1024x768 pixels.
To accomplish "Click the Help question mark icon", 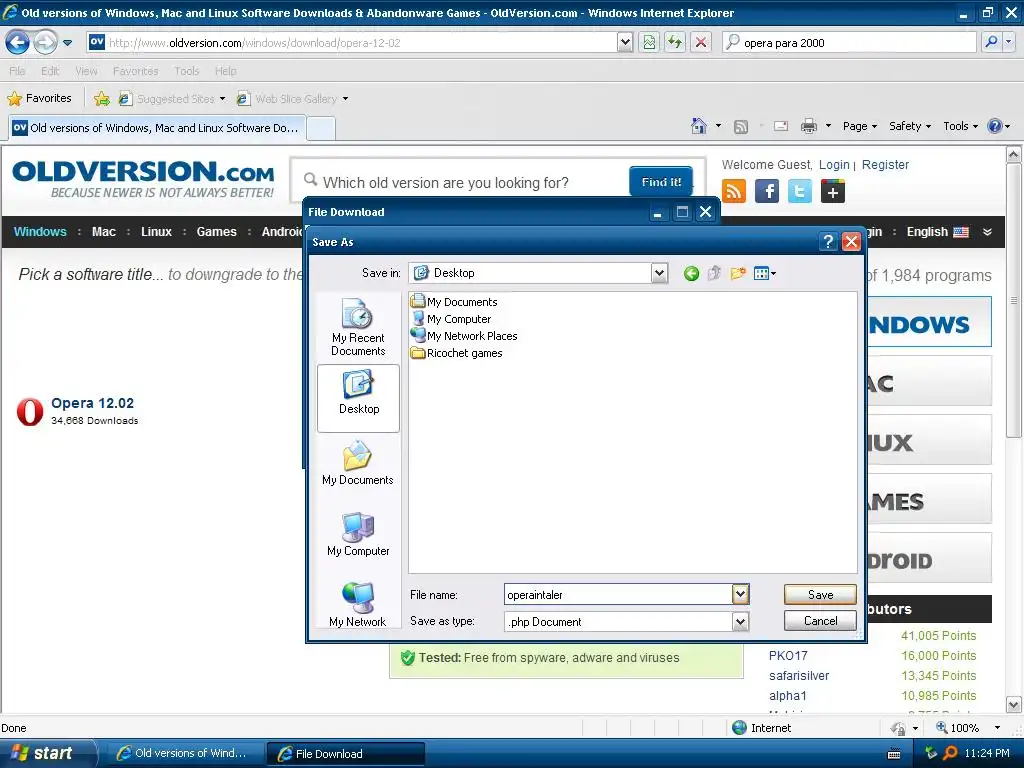I will (995, 126).
